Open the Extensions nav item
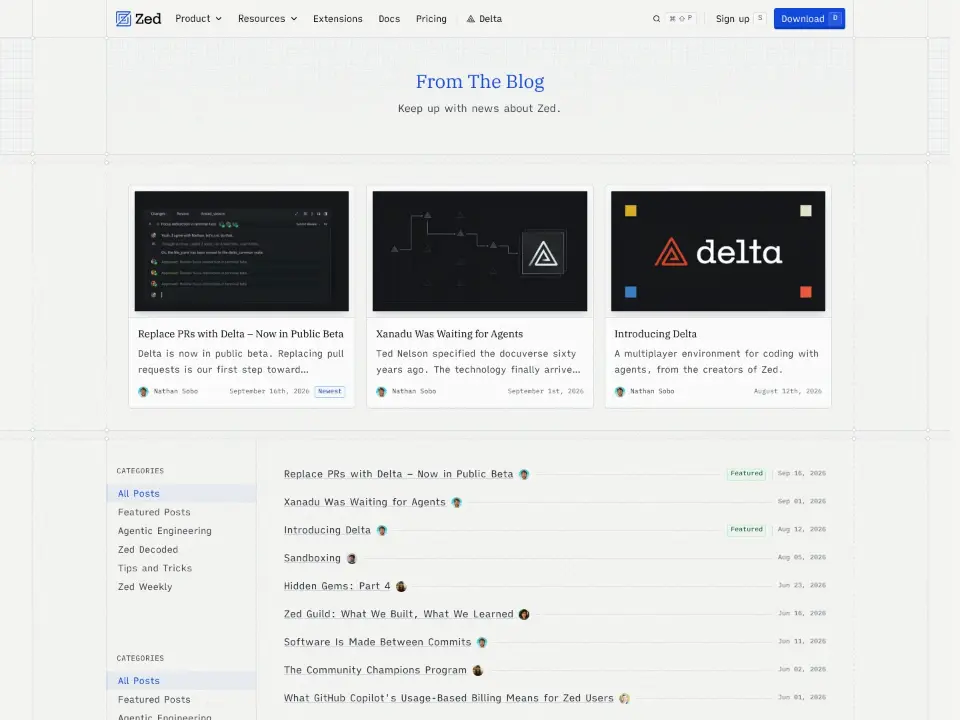 [337, 19]
